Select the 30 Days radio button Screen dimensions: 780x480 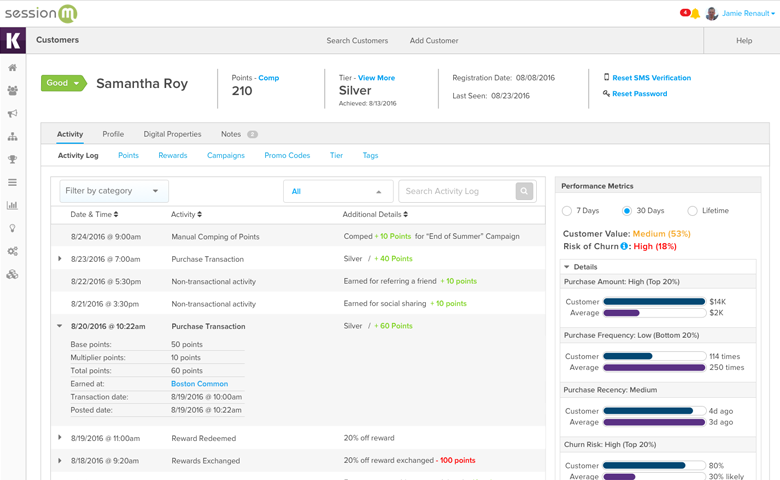coord(627,211)
